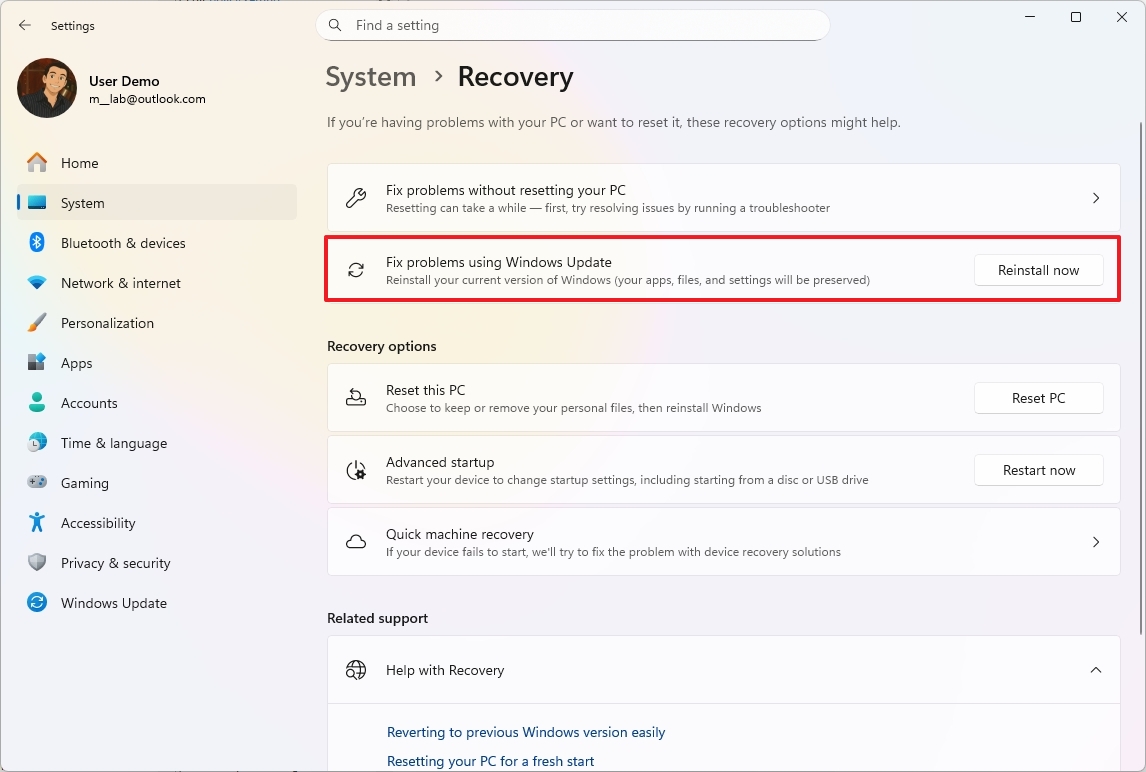Open Apps settings from the sidebar
Viewport: 1146px width, 772px height.
pyautogui.click(x=79, y=363)
